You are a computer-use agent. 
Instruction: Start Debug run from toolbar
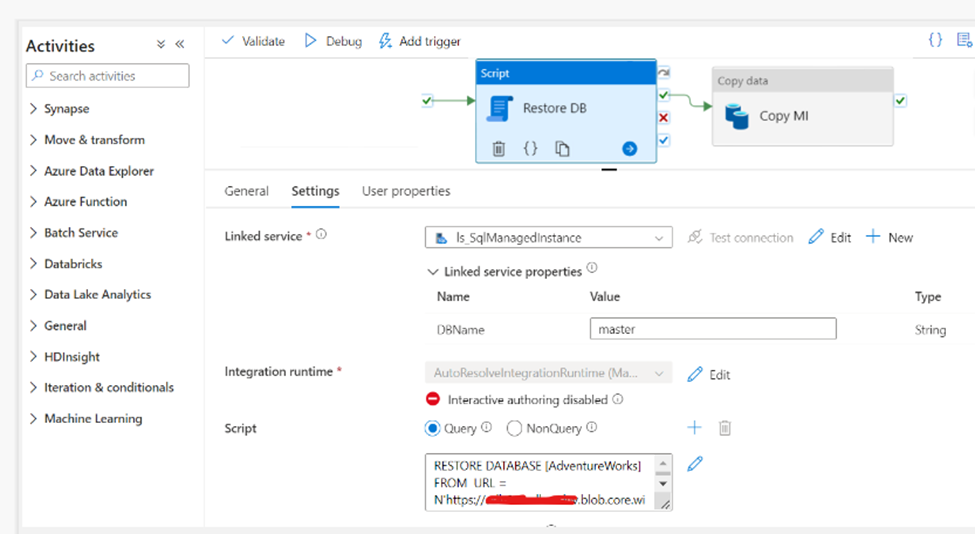click(333, 41)
